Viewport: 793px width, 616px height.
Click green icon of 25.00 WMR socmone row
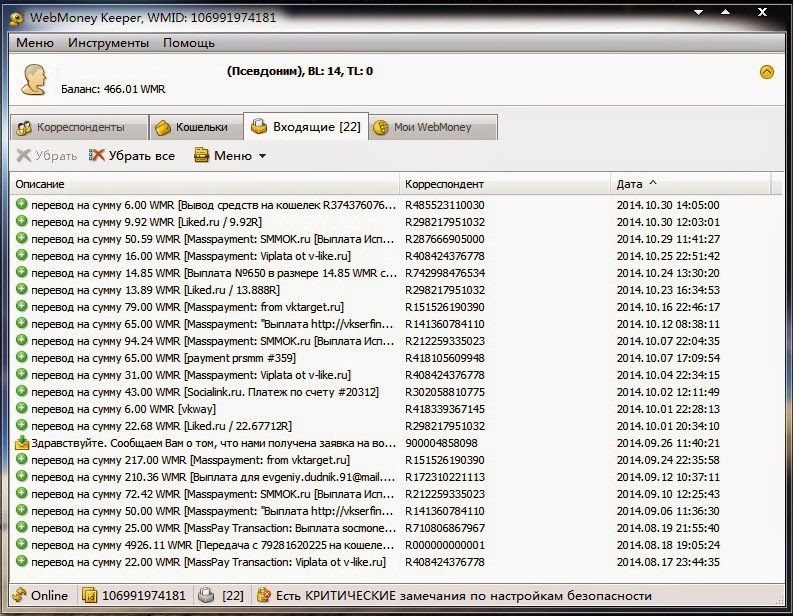point(21,527)
